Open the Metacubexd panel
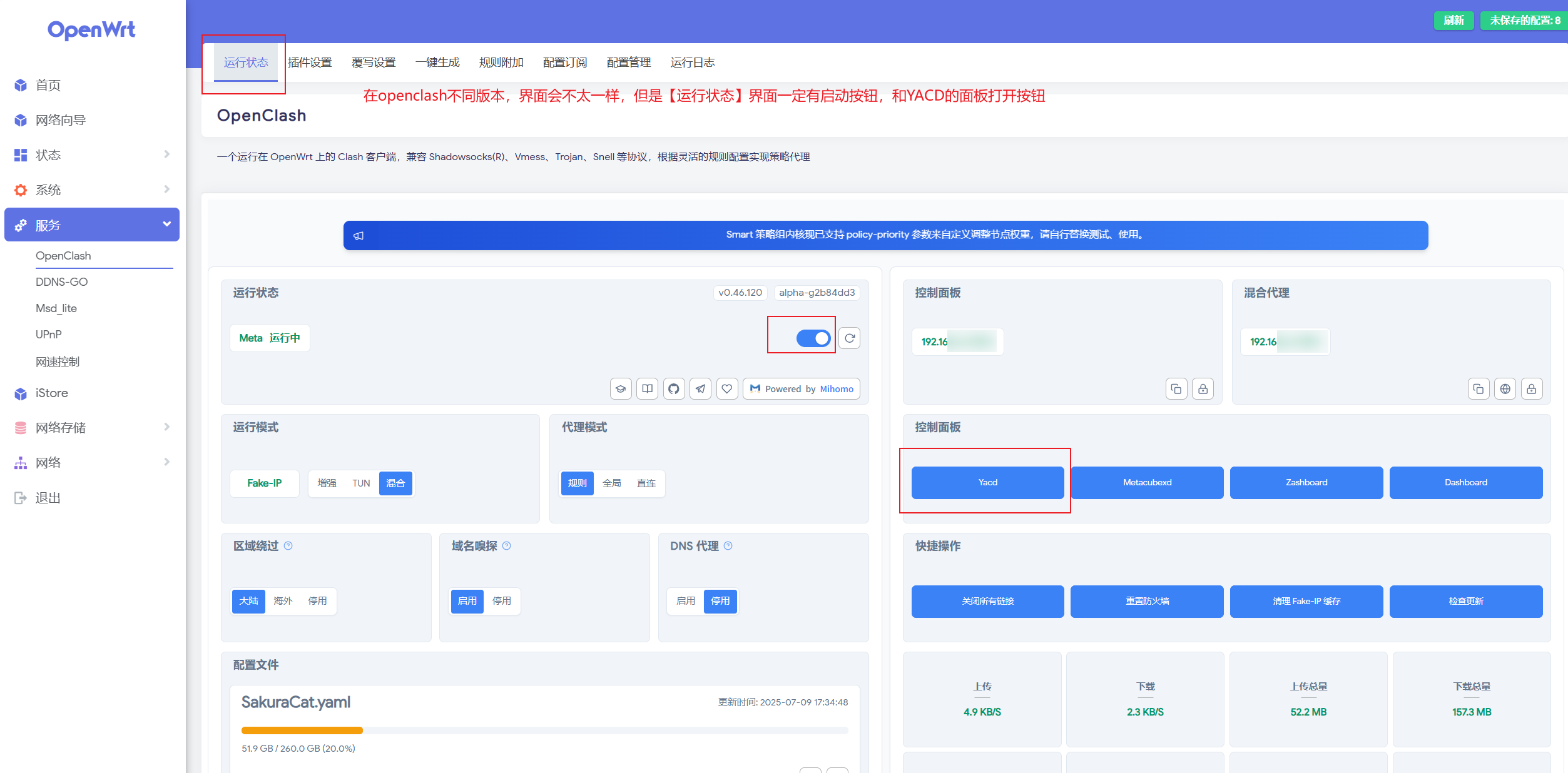The height and width of the screenshot is (773, 1568). [1147, 483]
